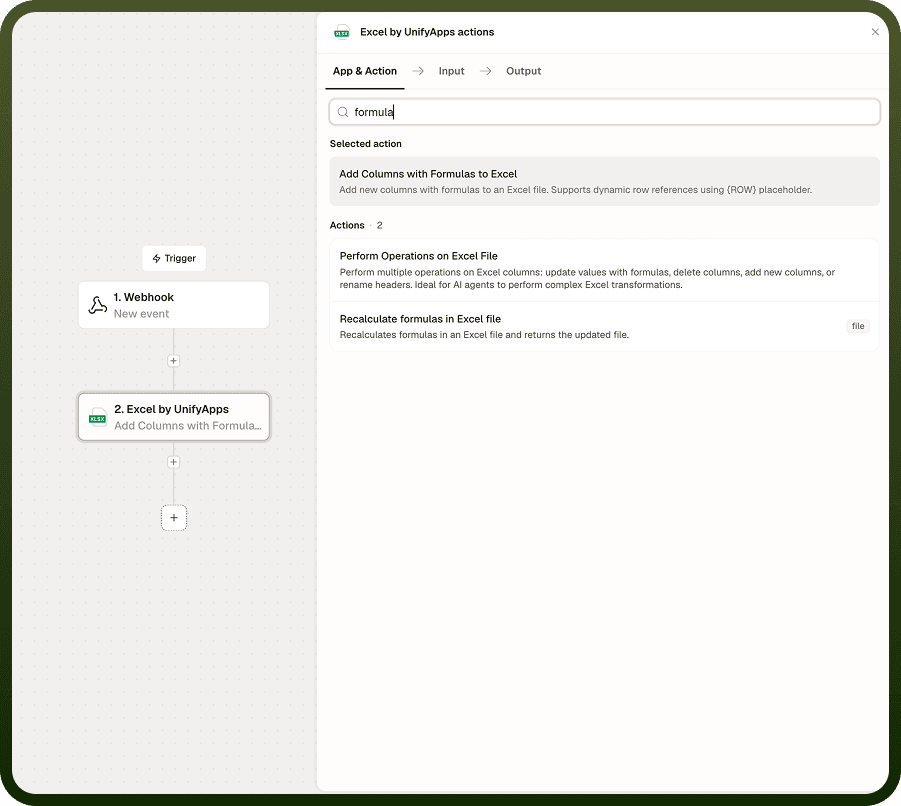Click the arrow between Input and Output
901x806 pixels.
tap(486, 71)
